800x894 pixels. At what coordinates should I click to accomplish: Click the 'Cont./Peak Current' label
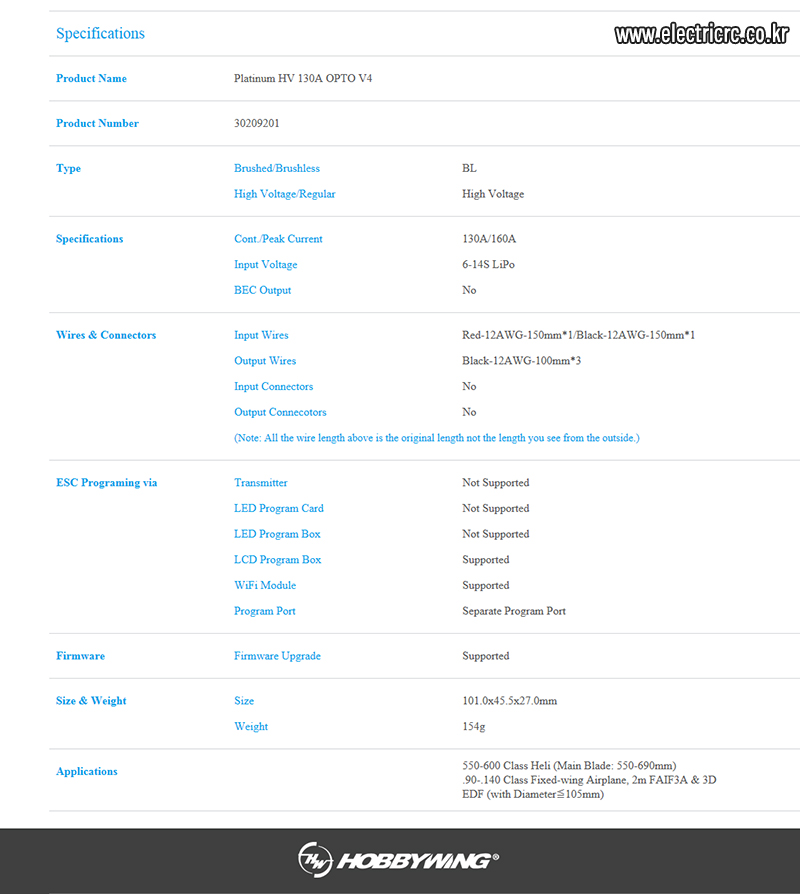(278, 239)
